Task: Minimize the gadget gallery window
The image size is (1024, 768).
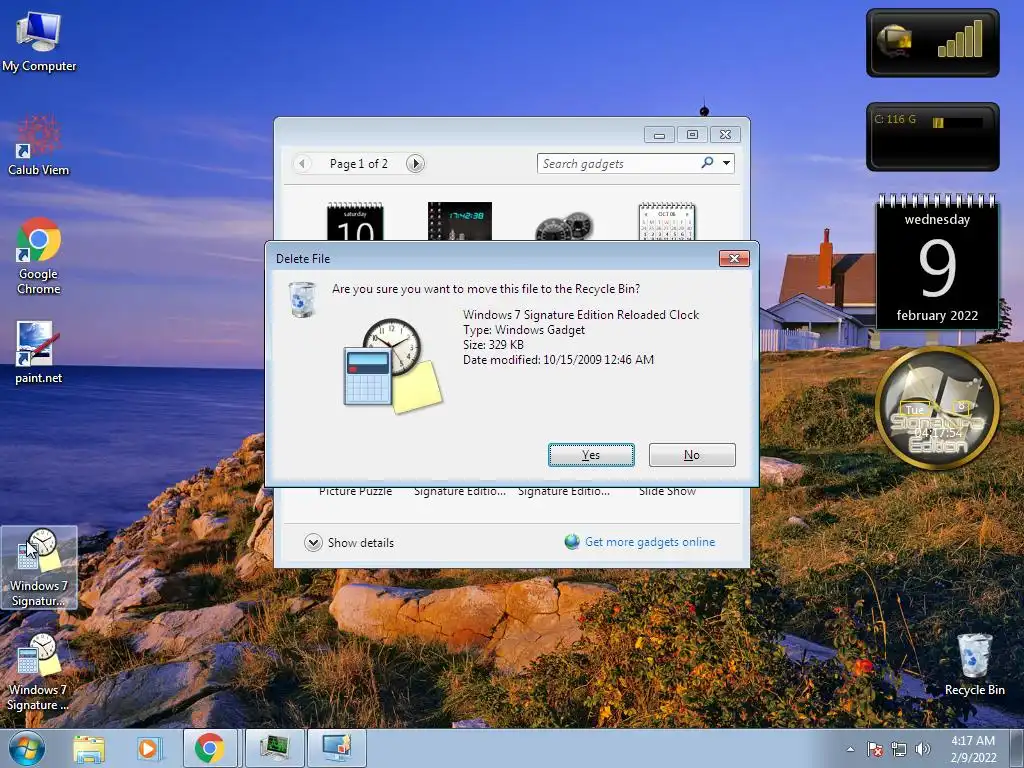Action: coord(660,135)
